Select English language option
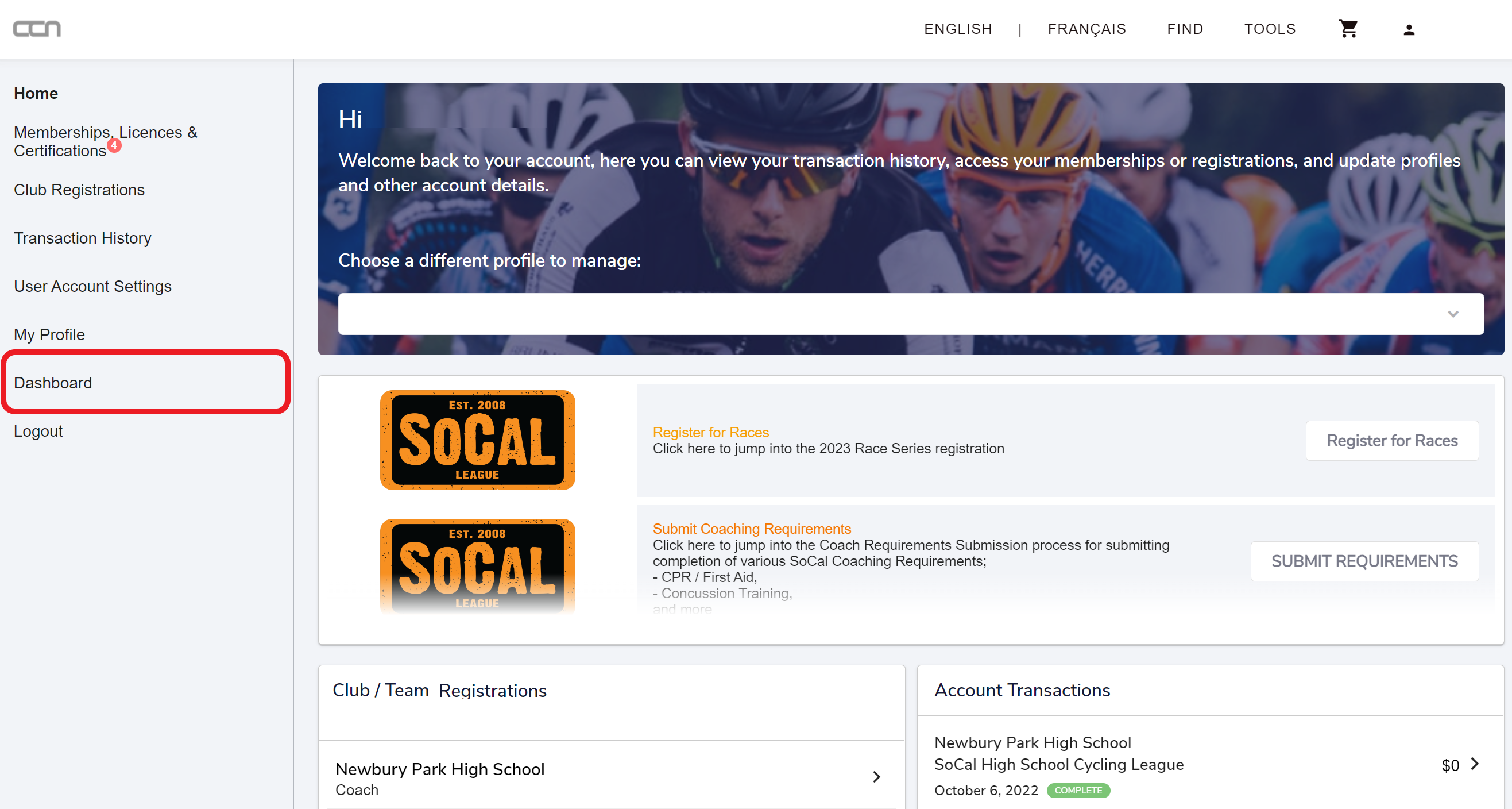Image resolution: width=1512 pixels, height=809 pixels. click(x=958, y=29)
